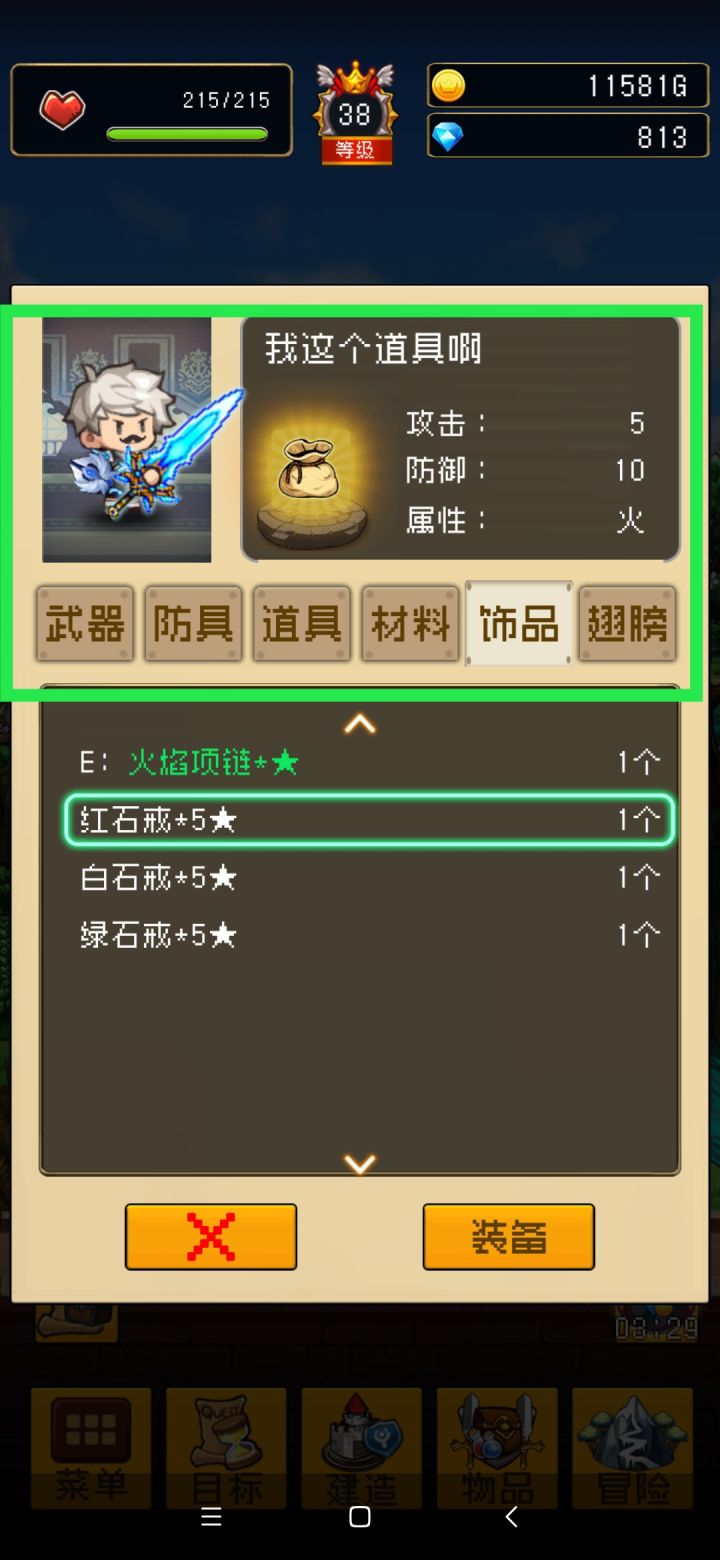Screen dimensions: 720x1560
Task: Open the 防具 armor tab
Action: (x=193, y=624)
